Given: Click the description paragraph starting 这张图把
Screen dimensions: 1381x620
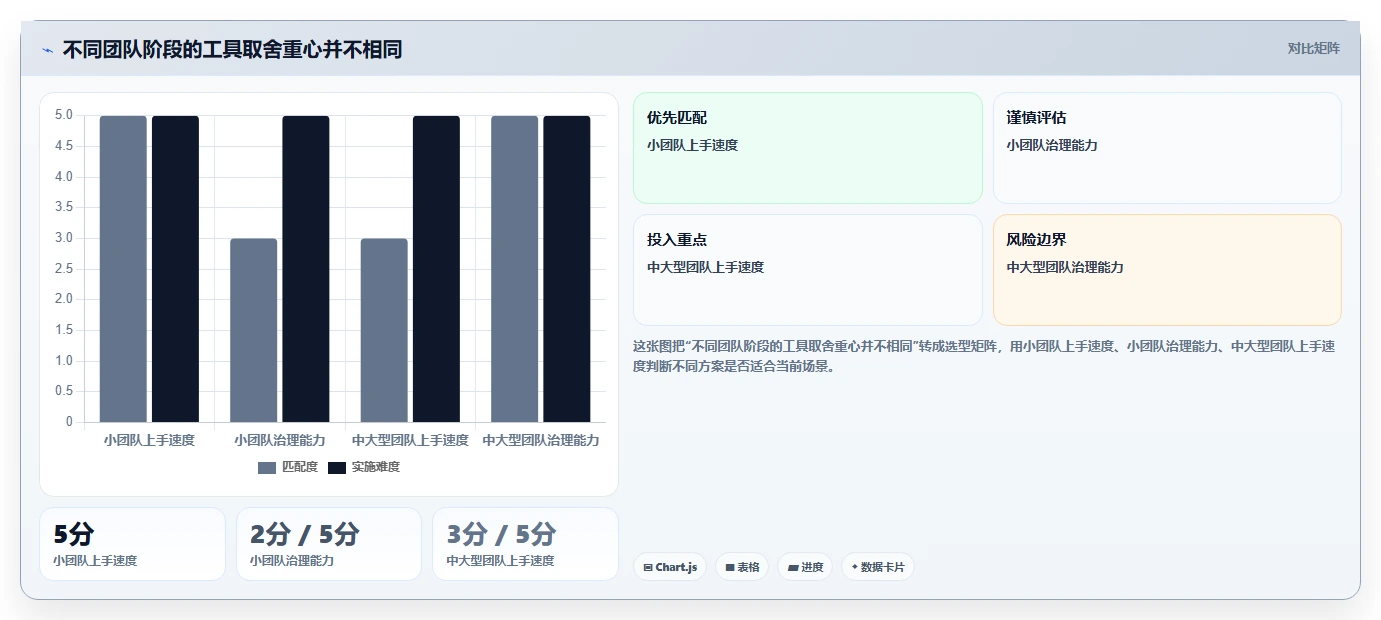Looking at the screenshot, I should pyautogui.click(x=984, y=356).
